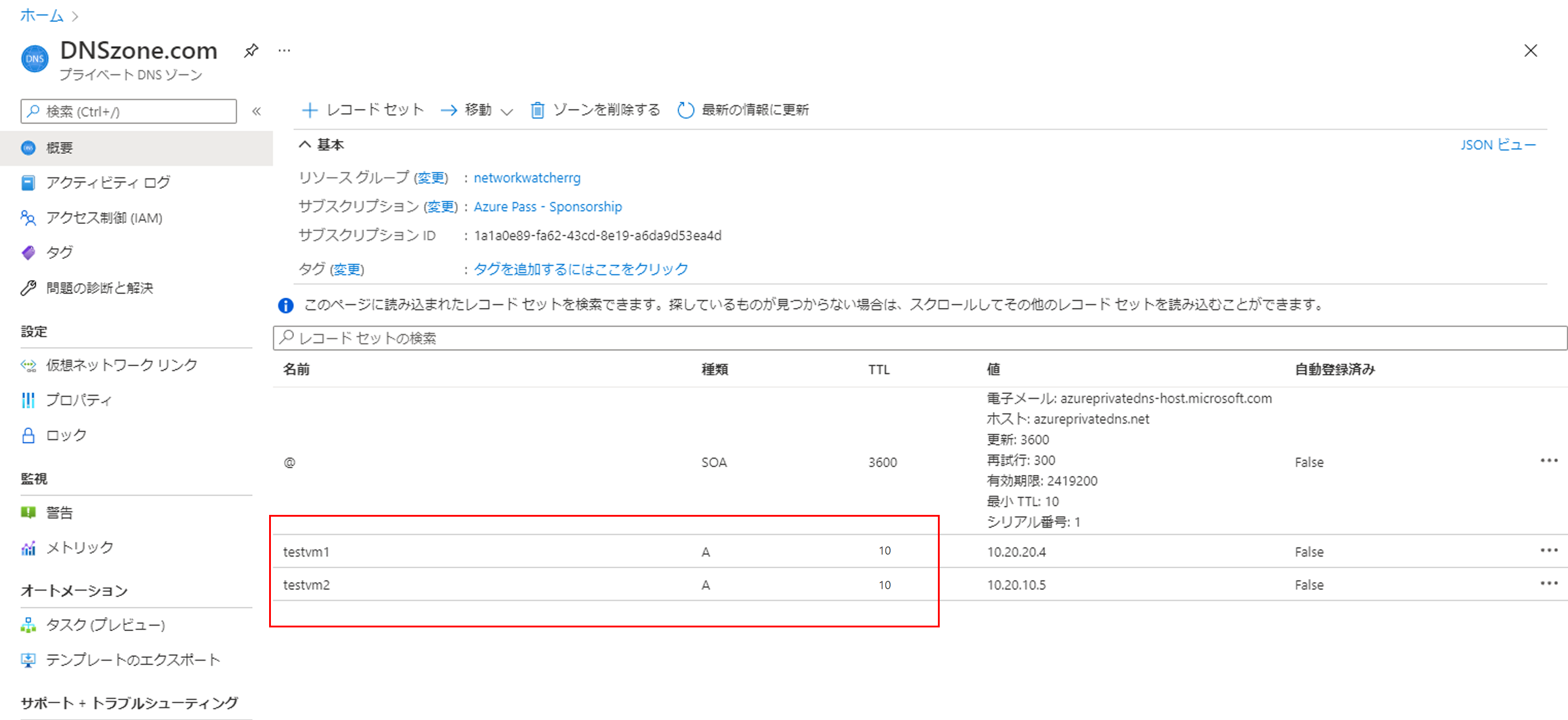This screenshot has width=1568, height=720.
Task: Open Azure Pass - Sponsorship subscription link
Action: coord(548,206)
